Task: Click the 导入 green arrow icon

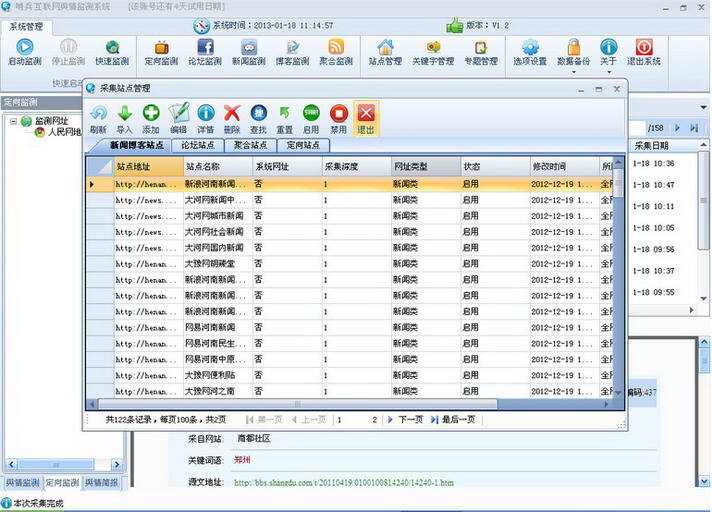Action: [124, 113]
